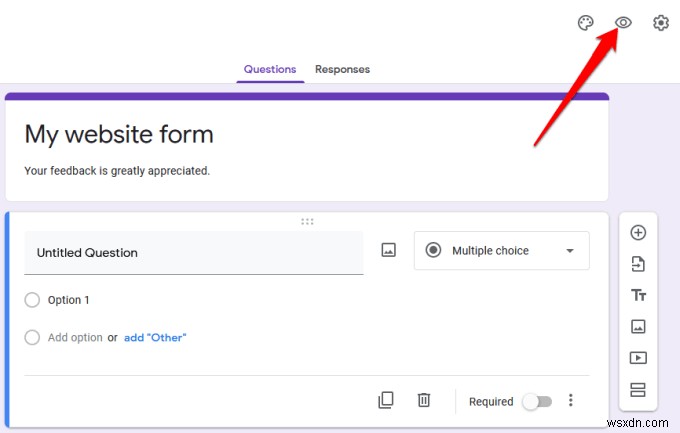680x433 pixels.
Task: Open the Multiple choice question type dropdown
Action: (502, 251)
